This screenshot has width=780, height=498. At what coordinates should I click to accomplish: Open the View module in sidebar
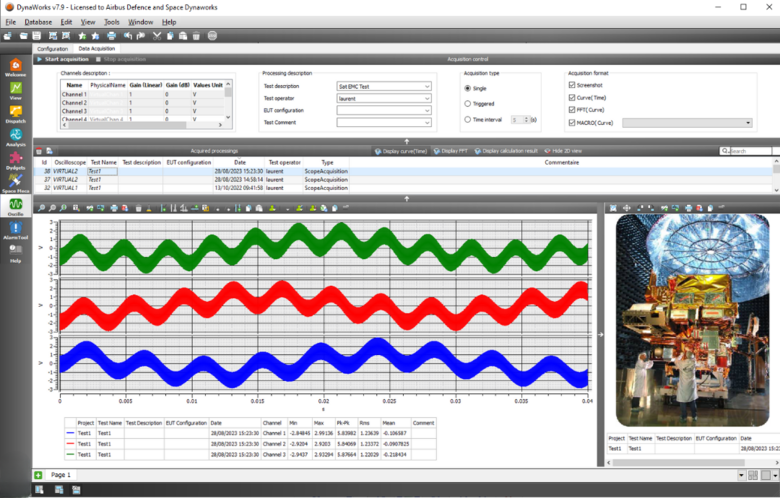(x=15, y=91)
